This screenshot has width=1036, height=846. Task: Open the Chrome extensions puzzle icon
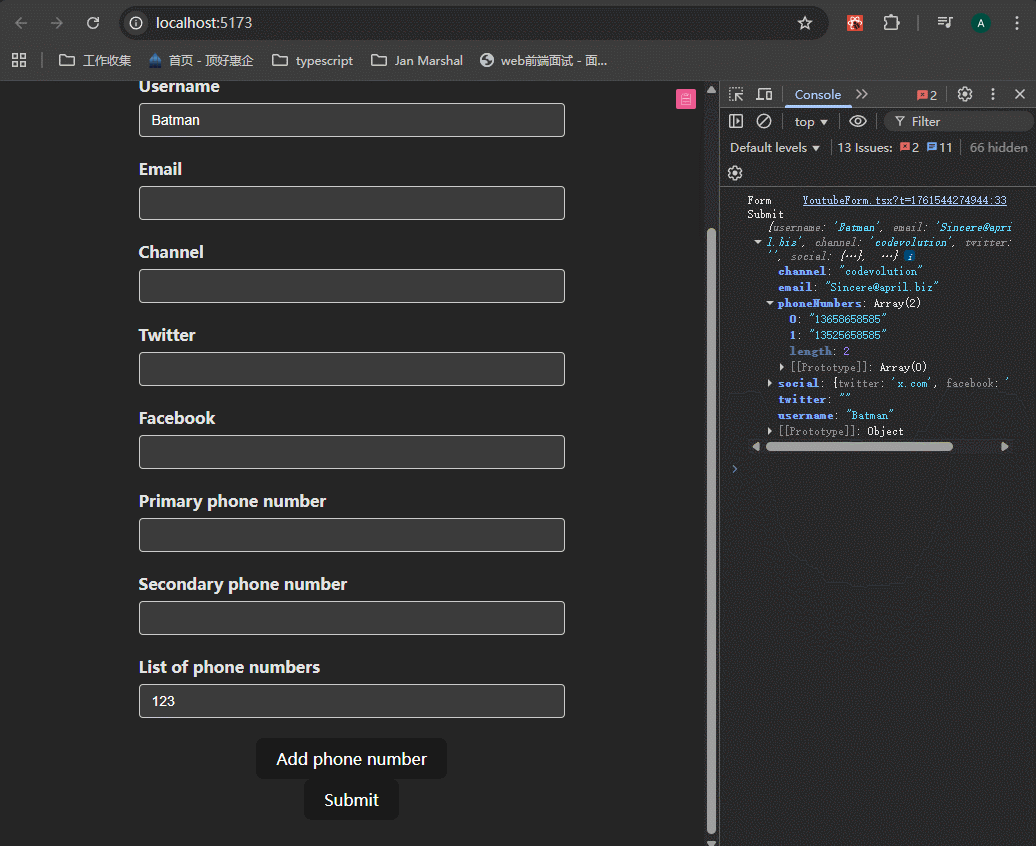(x=891, y=23)
